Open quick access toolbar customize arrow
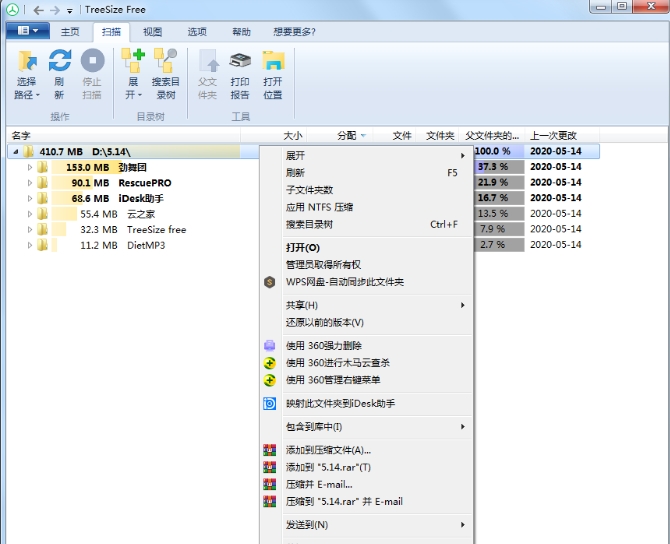Viewport: 670px width, 544px height. pyautogui.click(x=70, y=11)
